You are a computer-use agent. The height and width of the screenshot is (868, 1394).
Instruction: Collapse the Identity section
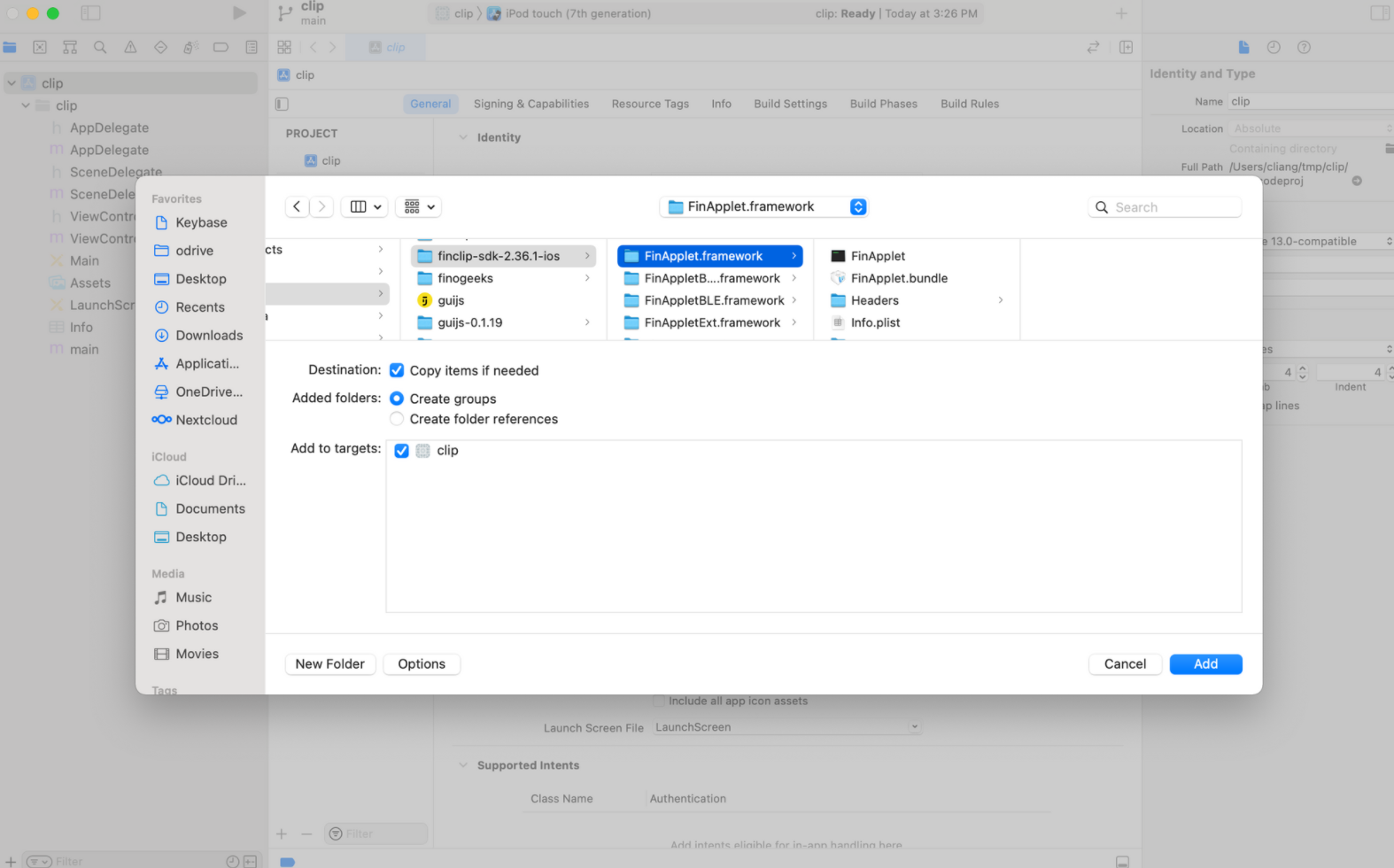click(x=463, y=137)
